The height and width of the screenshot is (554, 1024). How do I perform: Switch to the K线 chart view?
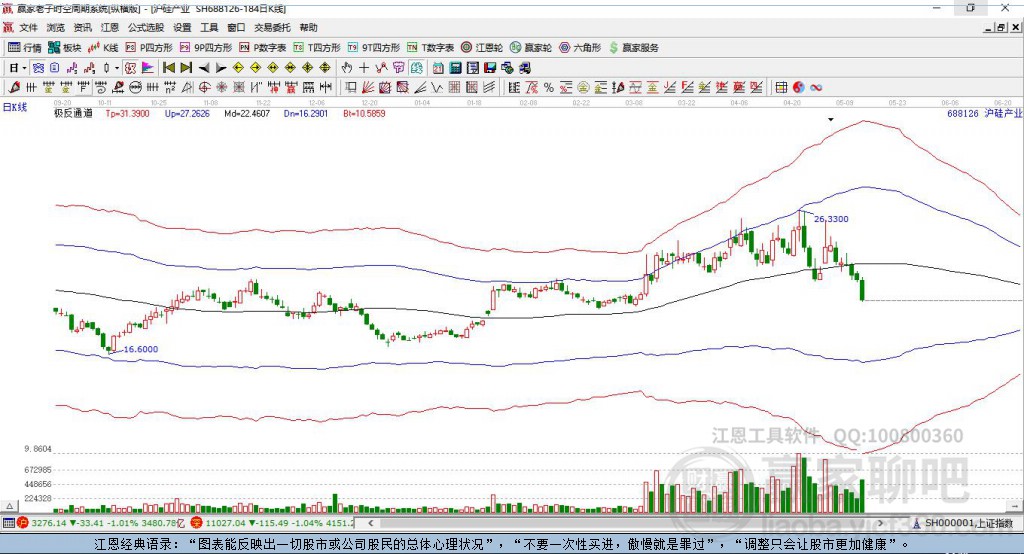pyautogui.click(x=104, y=48)
